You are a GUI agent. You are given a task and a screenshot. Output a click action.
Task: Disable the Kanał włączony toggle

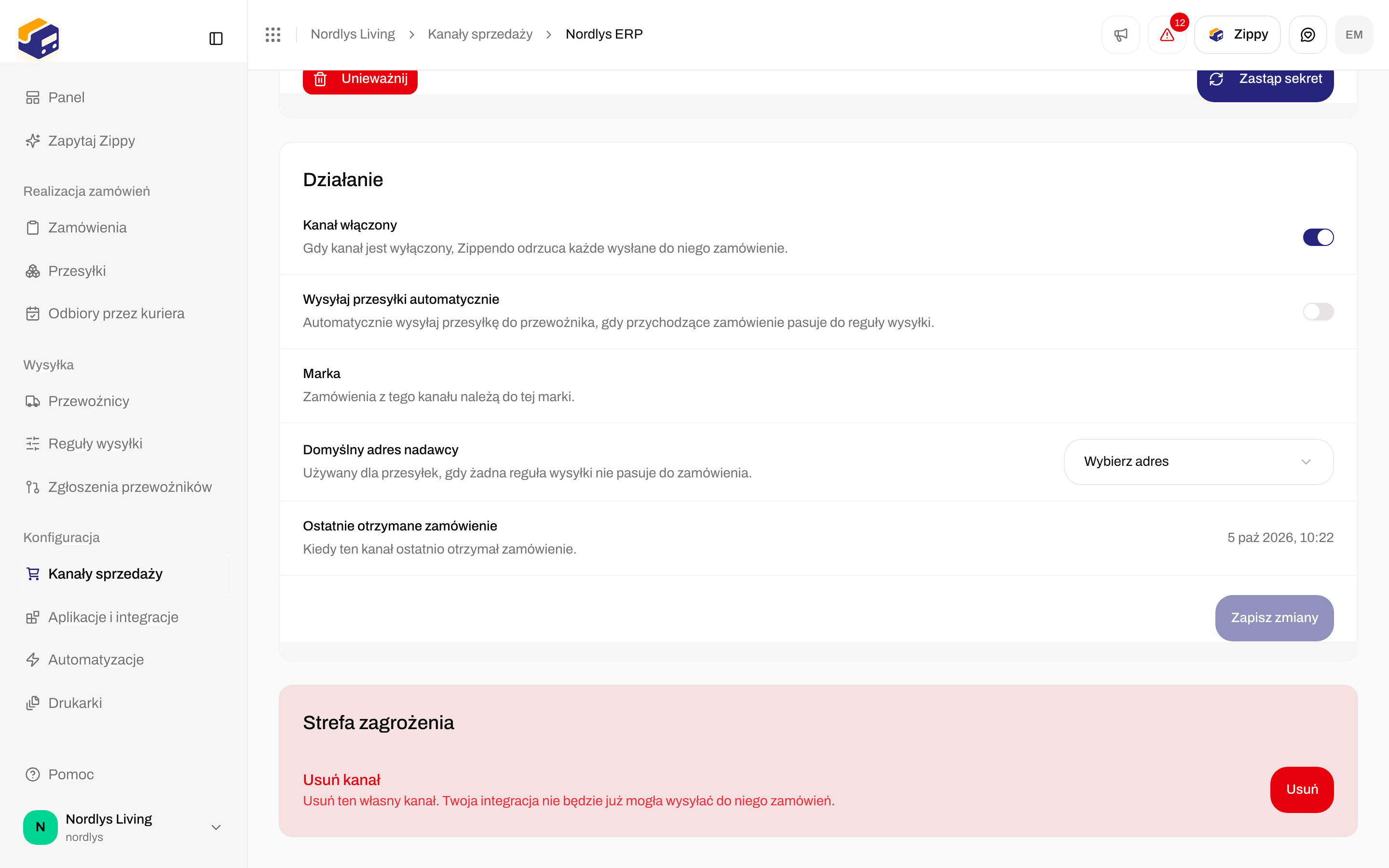pos(1318,237)
